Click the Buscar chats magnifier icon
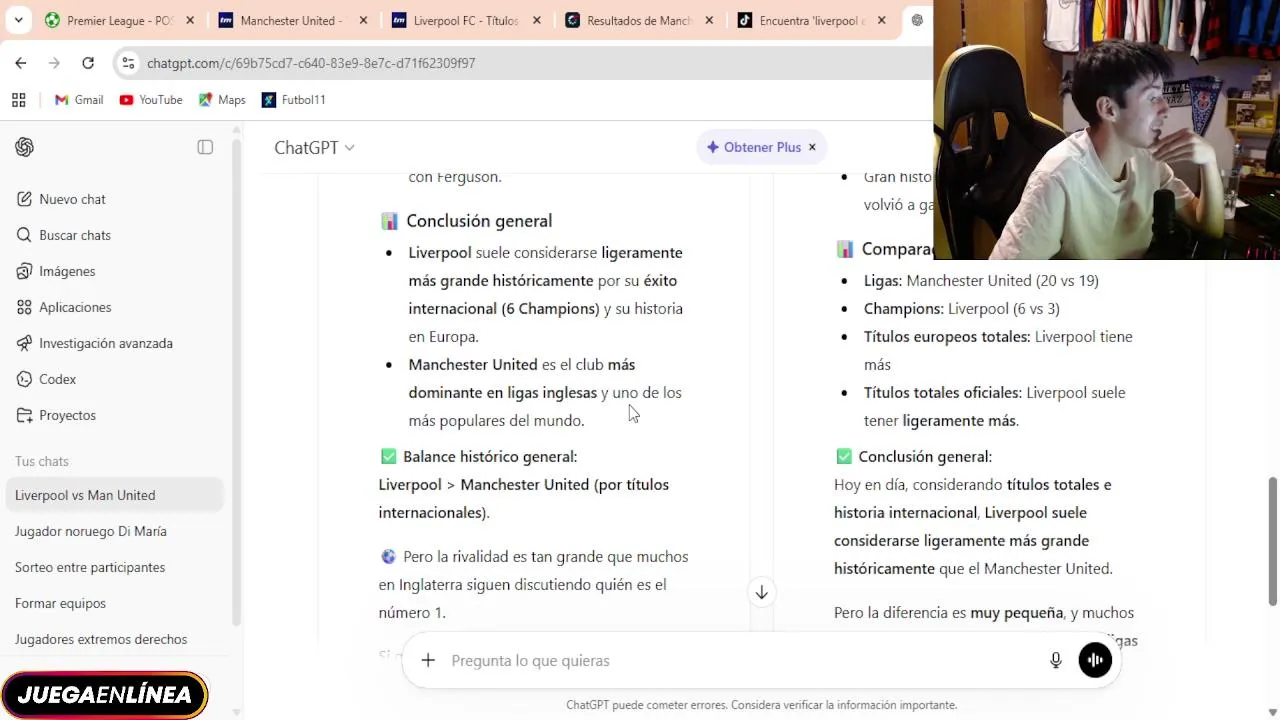The height and width of the screenshot is (720, 1280). click(24, 235)
